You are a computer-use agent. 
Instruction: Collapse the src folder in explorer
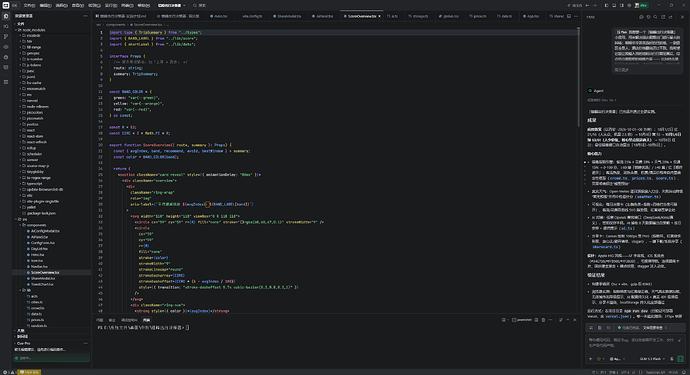coord(25,219)
